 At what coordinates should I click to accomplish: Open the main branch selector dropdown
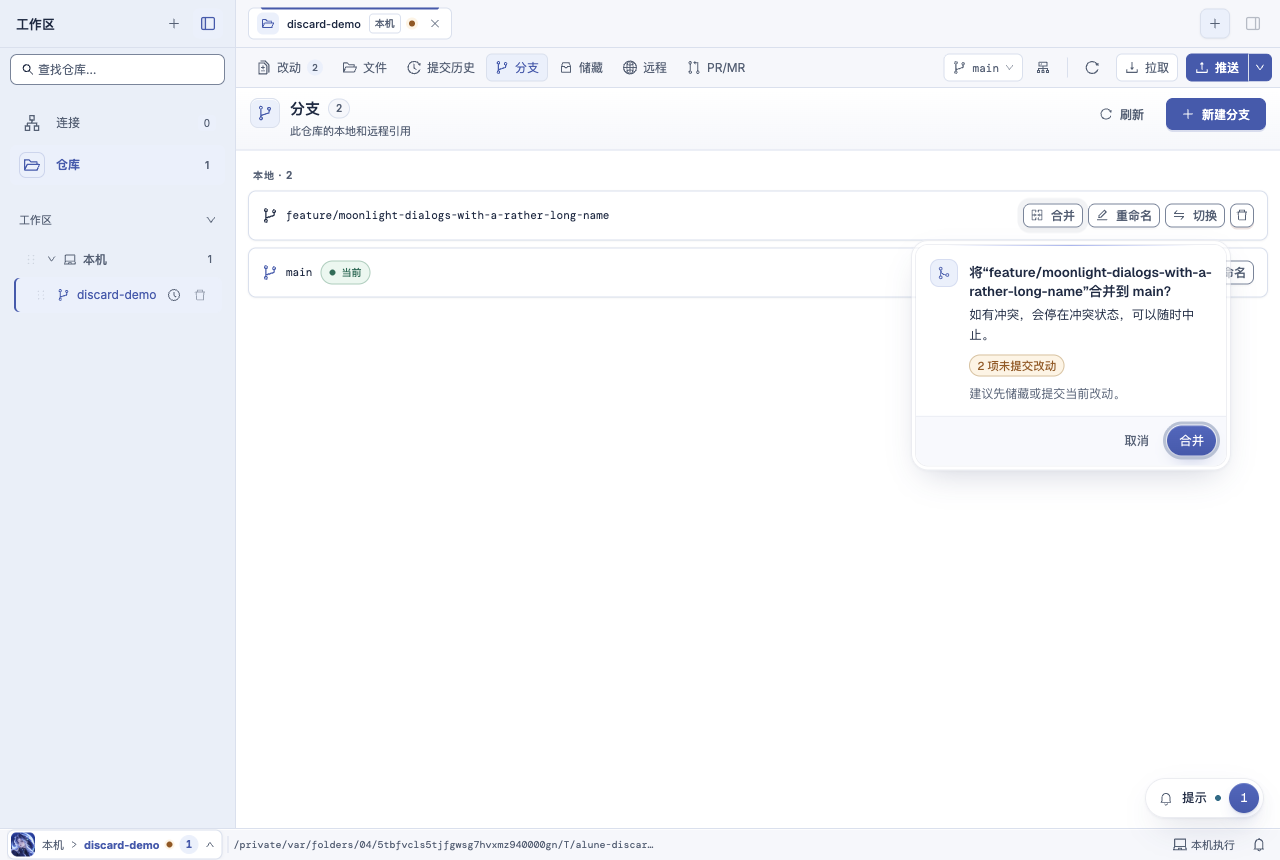tap(983, 68)
